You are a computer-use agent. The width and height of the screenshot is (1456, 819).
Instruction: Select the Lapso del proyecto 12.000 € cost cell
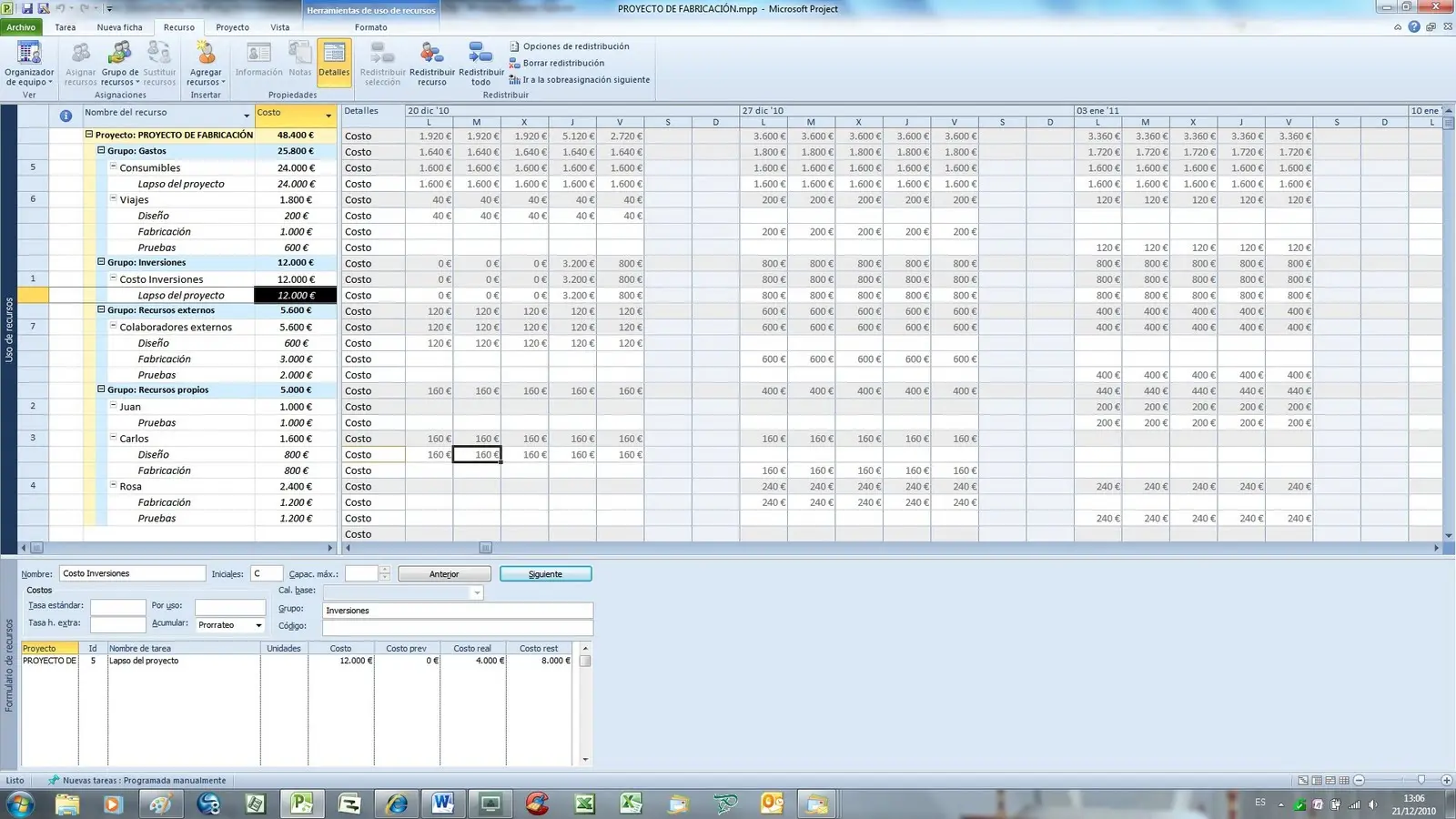coord(295,295)
